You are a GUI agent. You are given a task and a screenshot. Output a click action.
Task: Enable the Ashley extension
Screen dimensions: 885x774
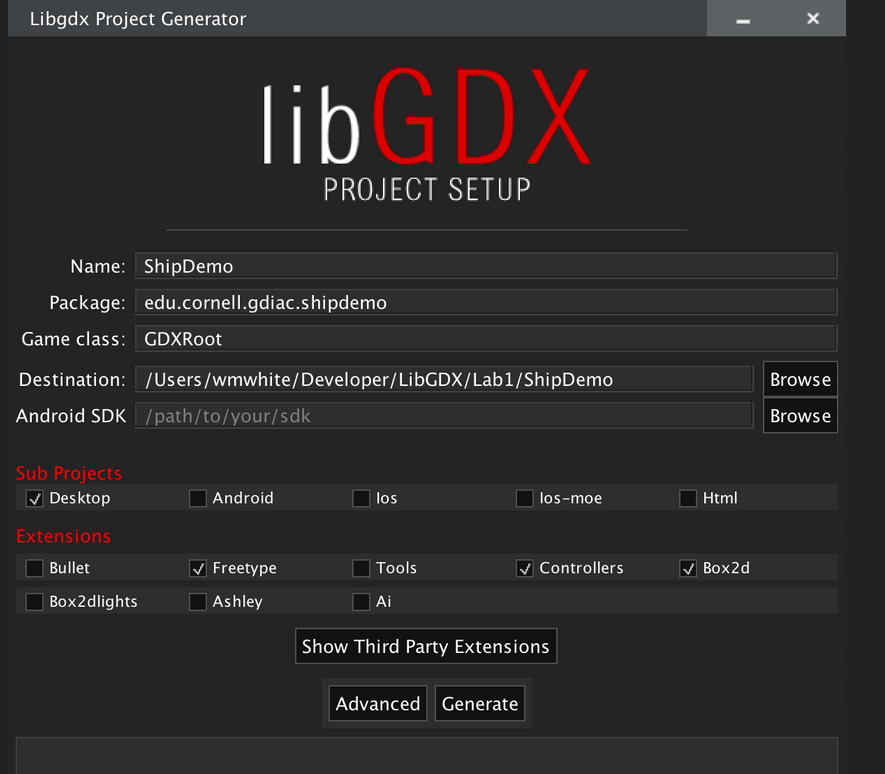click(x=197, y=601)
